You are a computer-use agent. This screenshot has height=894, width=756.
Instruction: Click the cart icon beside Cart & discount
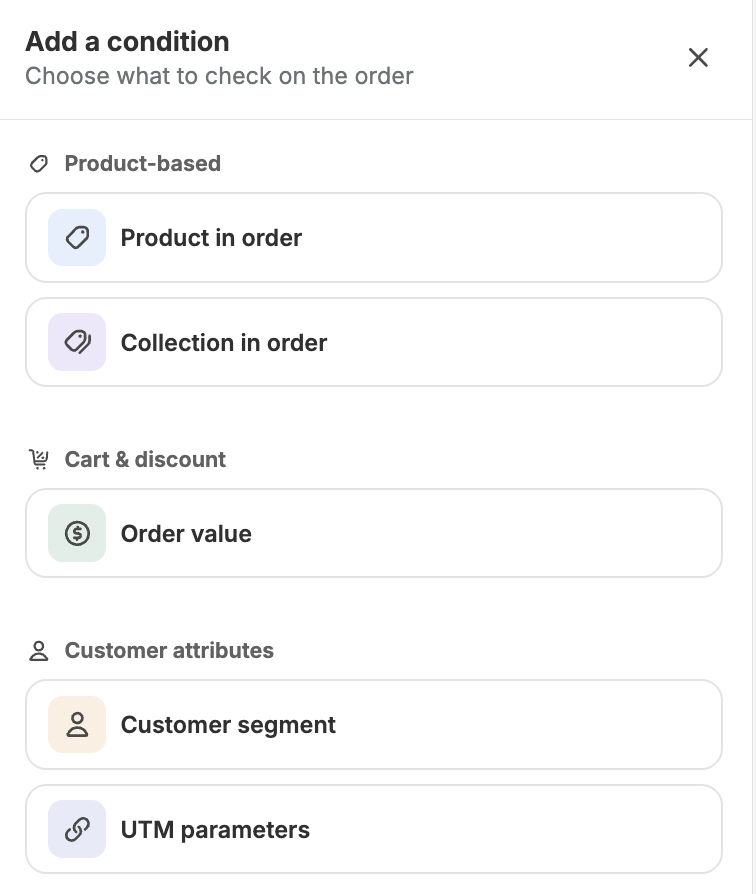39,459
